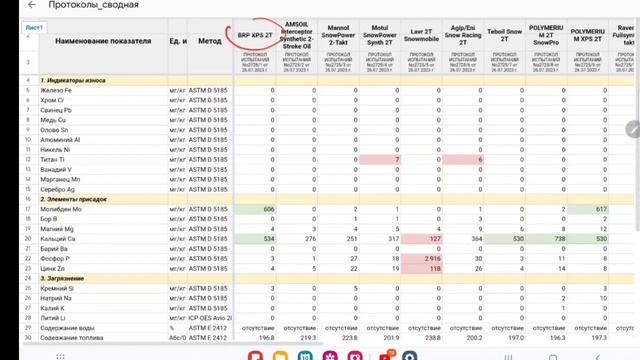Open the purple flower Gallery app in dock

330,356
